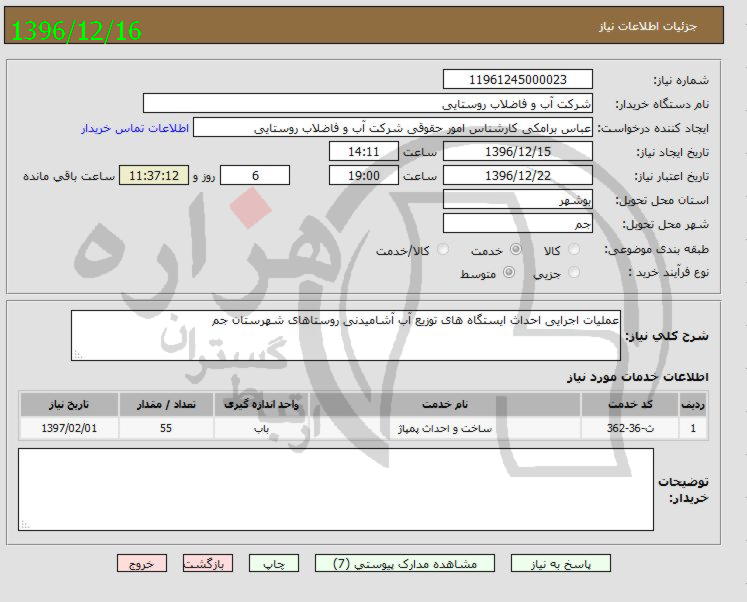Click the بازگشت back button

(x=208, y=564)
